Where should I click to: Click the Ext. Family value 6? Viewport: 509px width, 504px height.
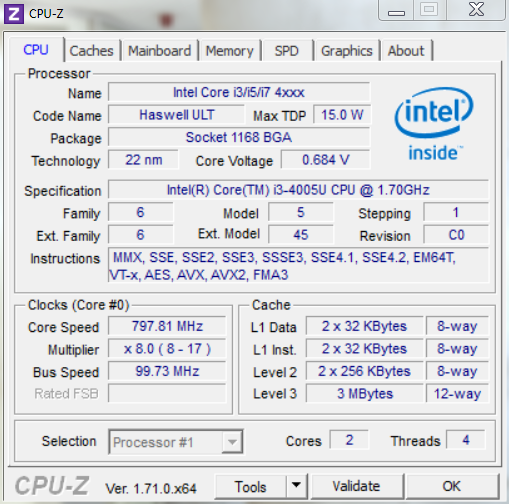140,235
